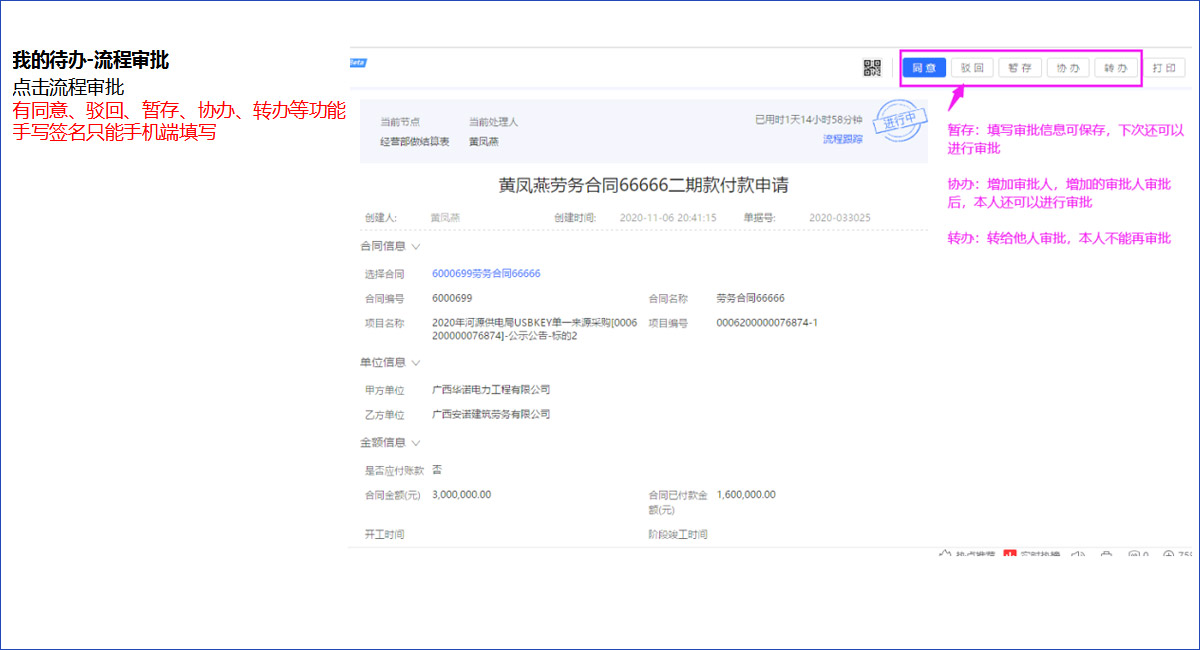
Task: Open the QR code icon
Action: [x=872, y=68]
